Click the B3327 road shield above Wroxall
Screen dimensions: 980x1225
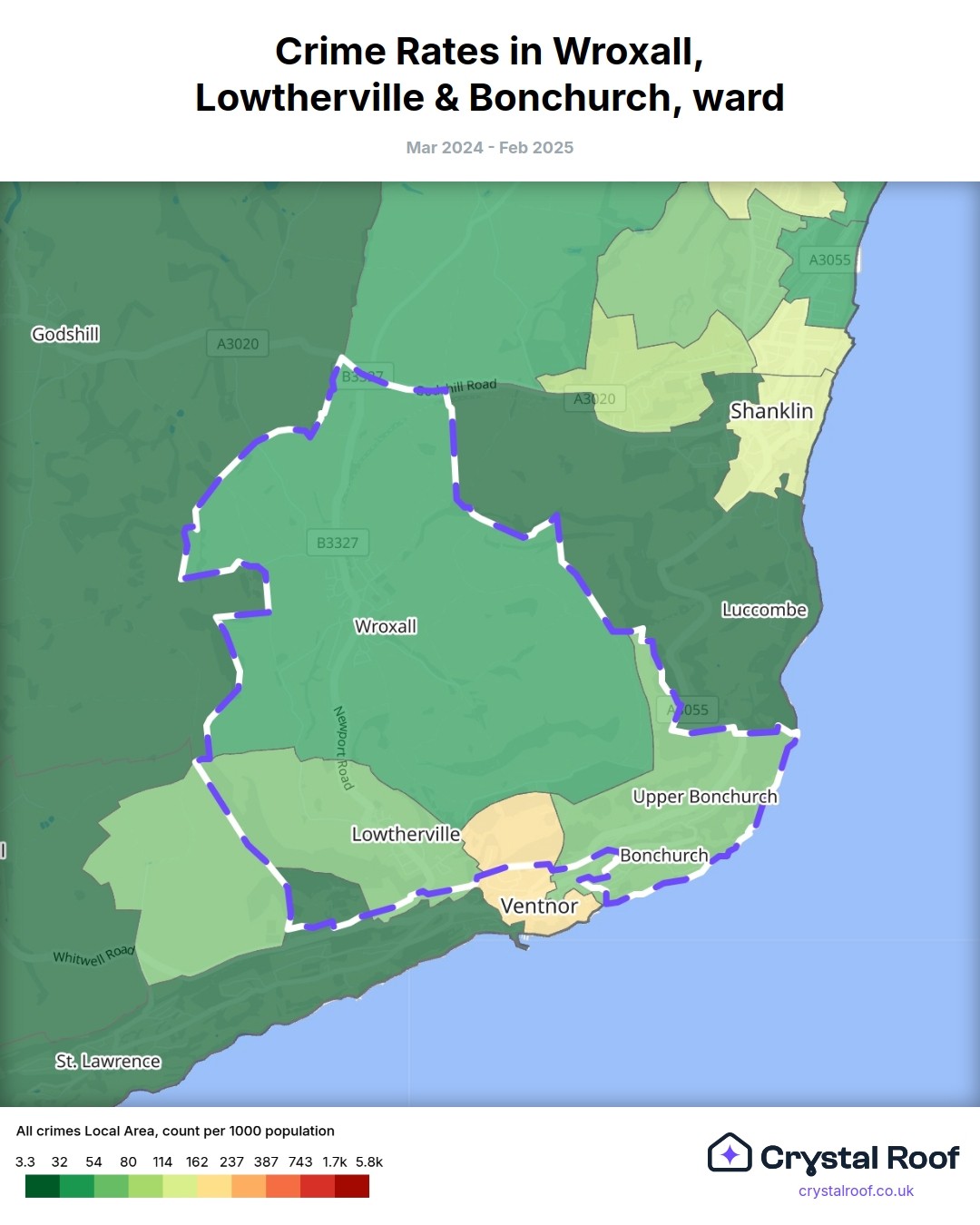[x=338, y=543]
